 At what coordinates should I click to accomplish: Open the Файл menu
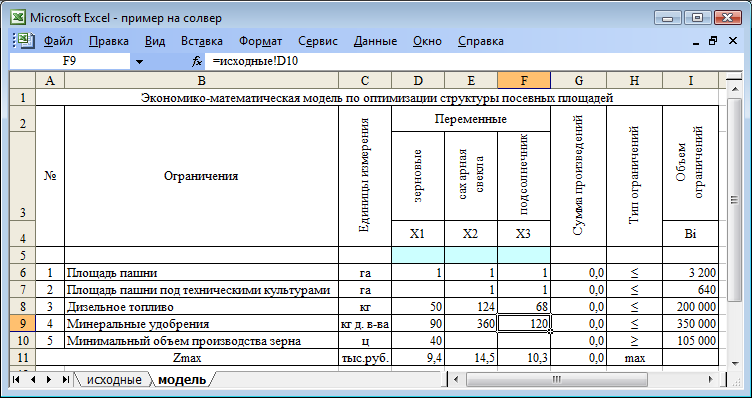pos(58,41)
